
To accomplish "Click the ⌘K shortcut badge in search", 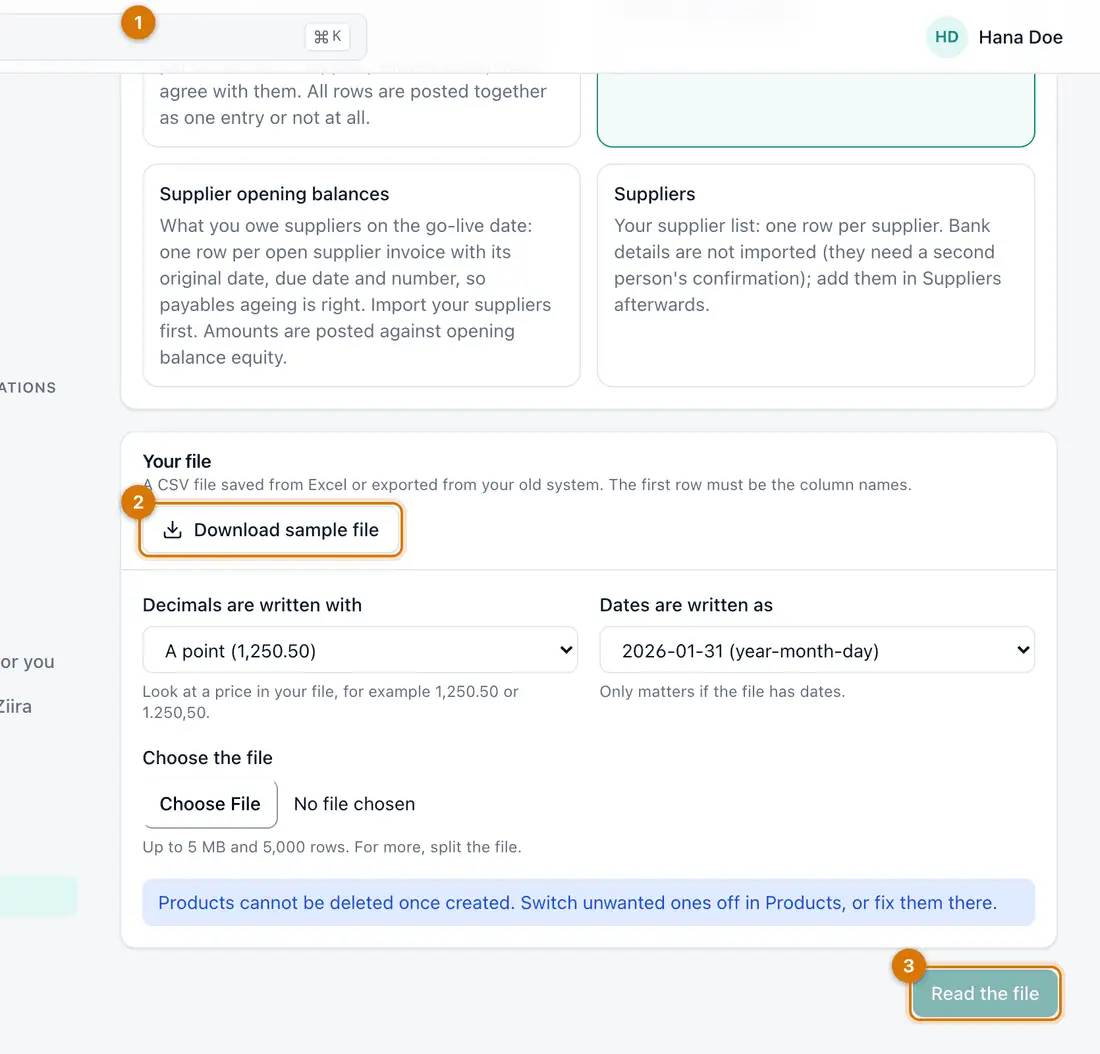I will click(x=328, y=36).
